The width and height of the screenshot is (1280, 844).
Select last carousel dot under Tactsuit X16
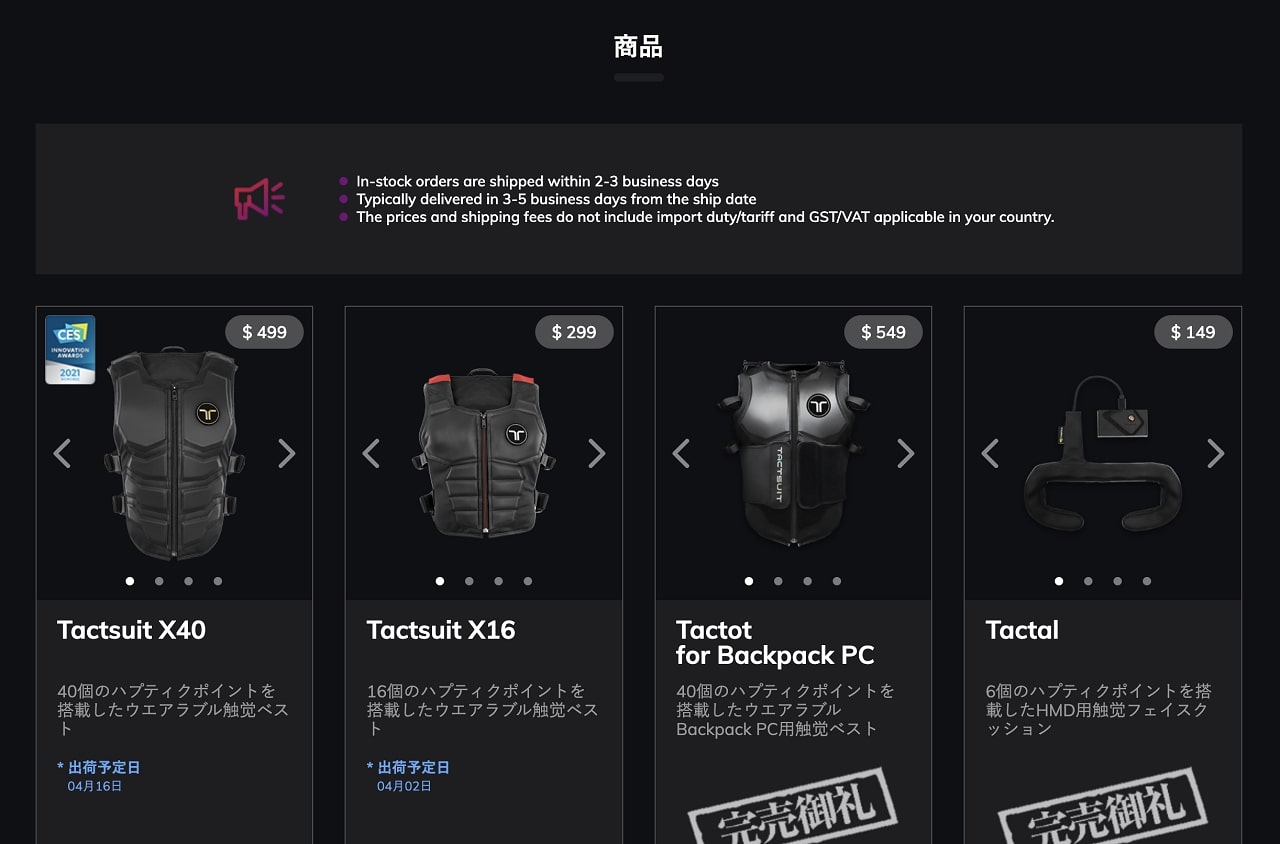pyautogui.click(x=528, y=581)
